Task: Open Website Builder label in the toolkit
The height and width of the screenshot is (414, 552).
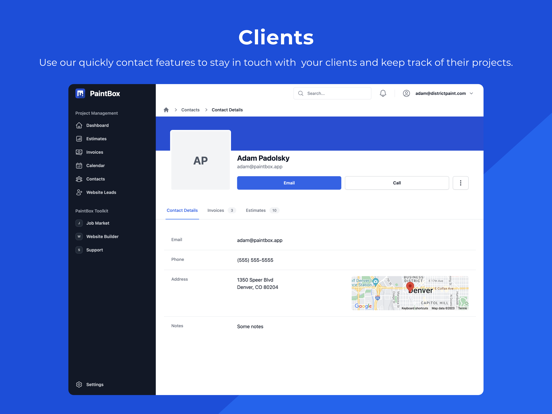Action: pos(102,236)
